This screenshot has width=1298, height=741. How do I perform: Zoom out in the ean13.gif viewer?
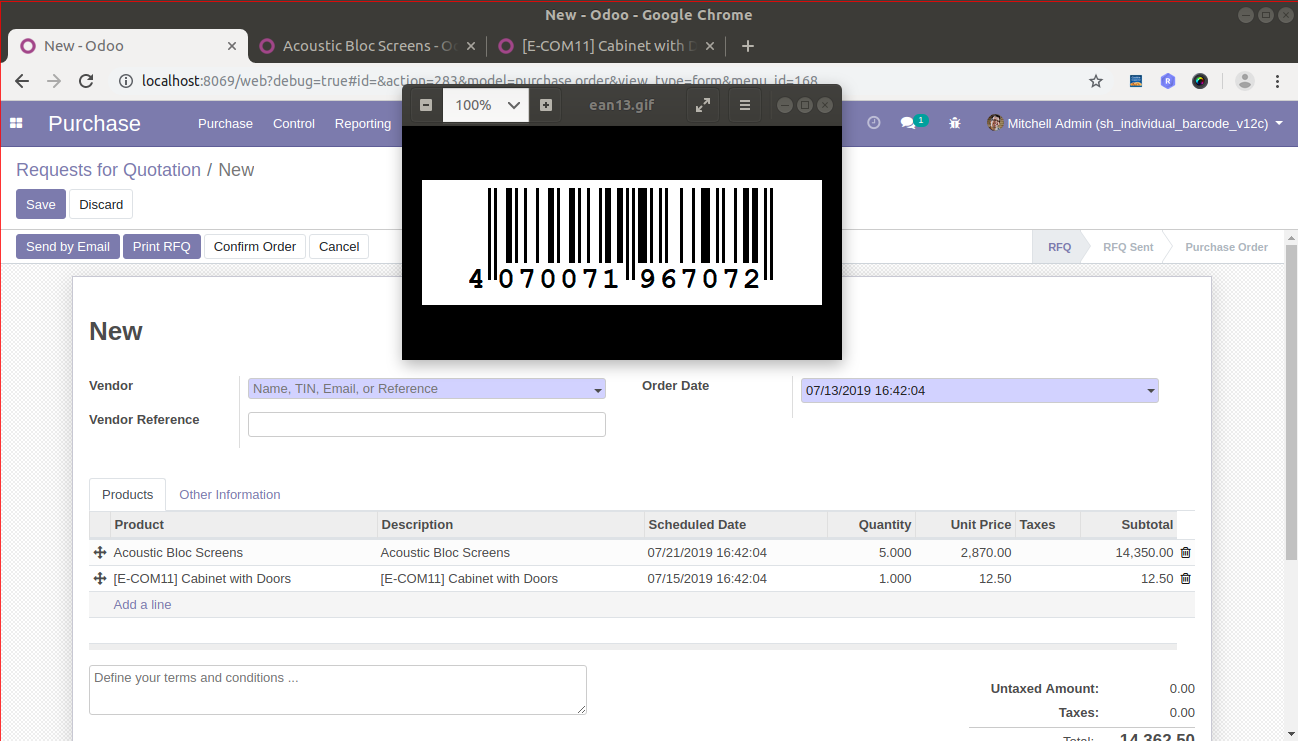click(426, 105)
